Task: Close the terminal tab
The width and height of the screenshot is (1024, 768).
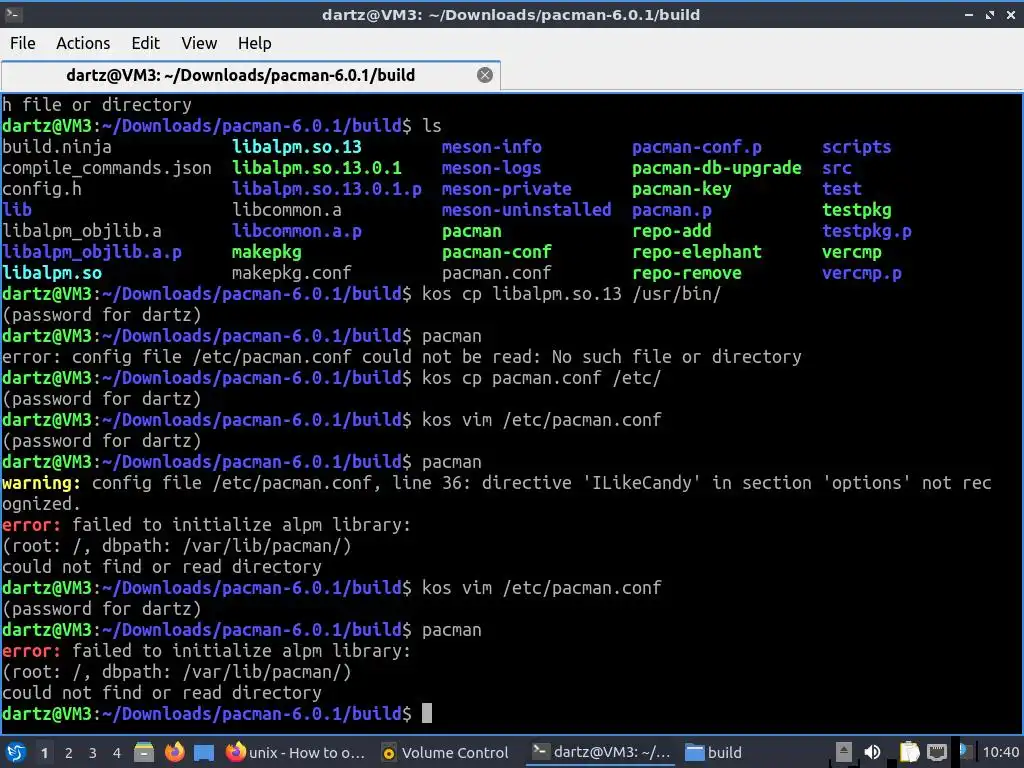Action: (x=485, y=75)
